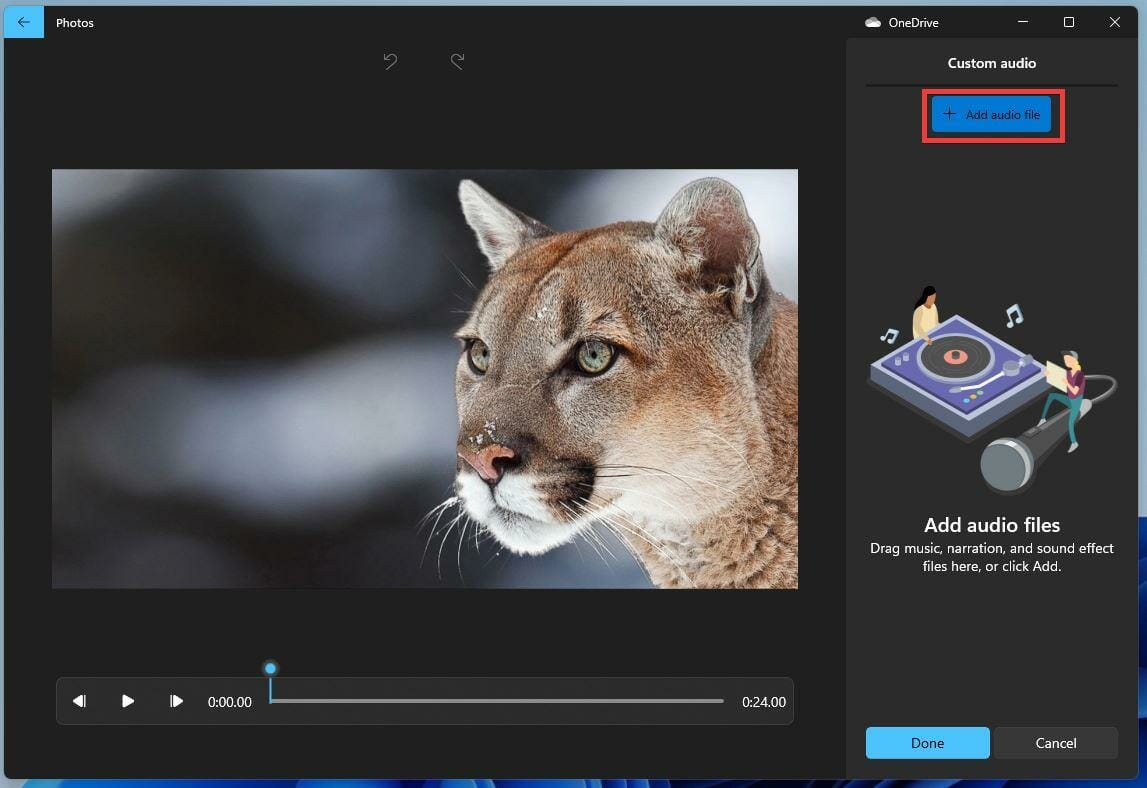Click the back arrow in Photos
Image resolution: width=1147 pixels, height=788 pixels.
pos(23,22)
